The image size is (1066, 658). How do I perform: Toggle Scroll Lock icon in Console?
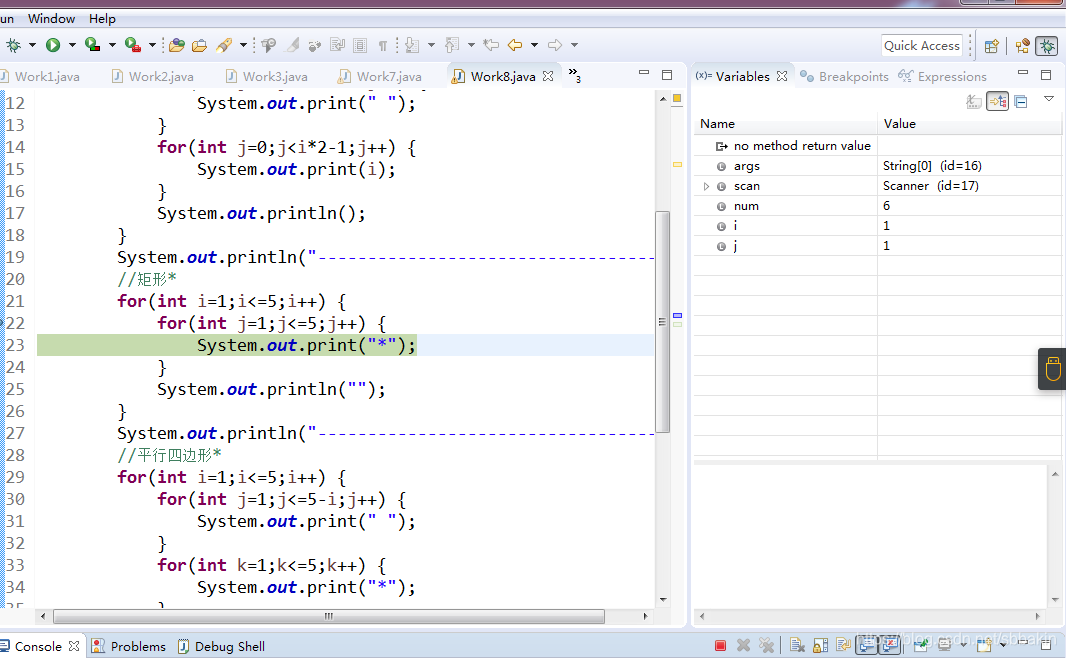pyautogui.click(x=821, y=645)
